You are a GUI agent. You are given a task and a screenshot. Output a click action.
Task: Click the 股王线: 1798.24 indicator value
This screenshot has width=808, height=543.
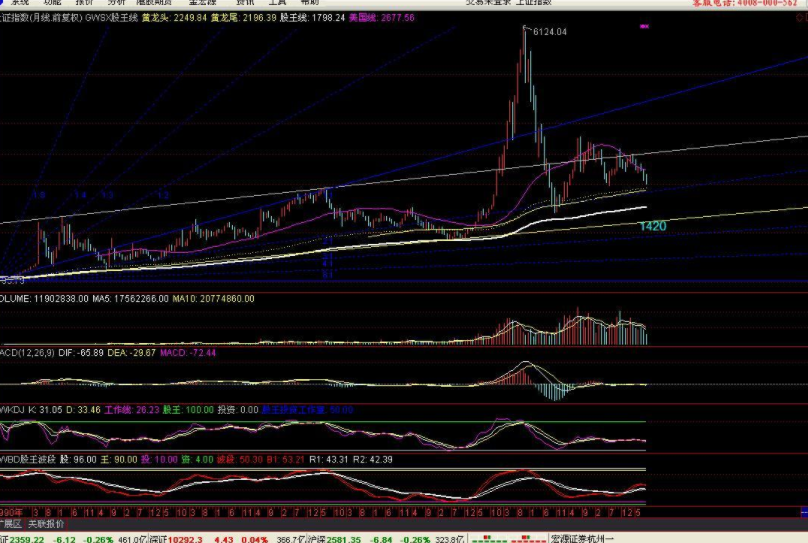(312, 18)
